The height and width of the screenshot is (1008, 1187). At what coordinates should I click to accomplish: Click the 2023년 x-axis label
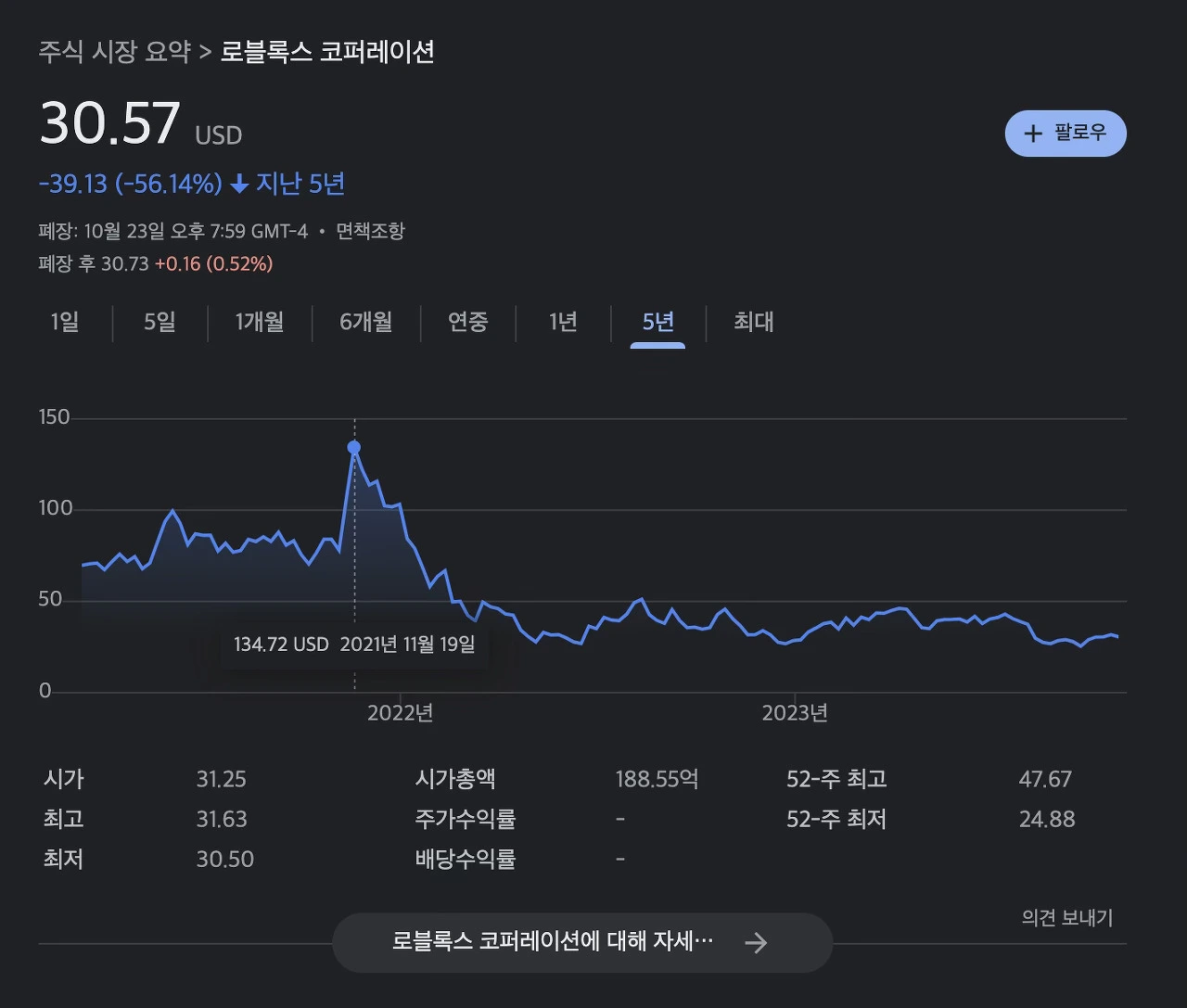[795, 713]
